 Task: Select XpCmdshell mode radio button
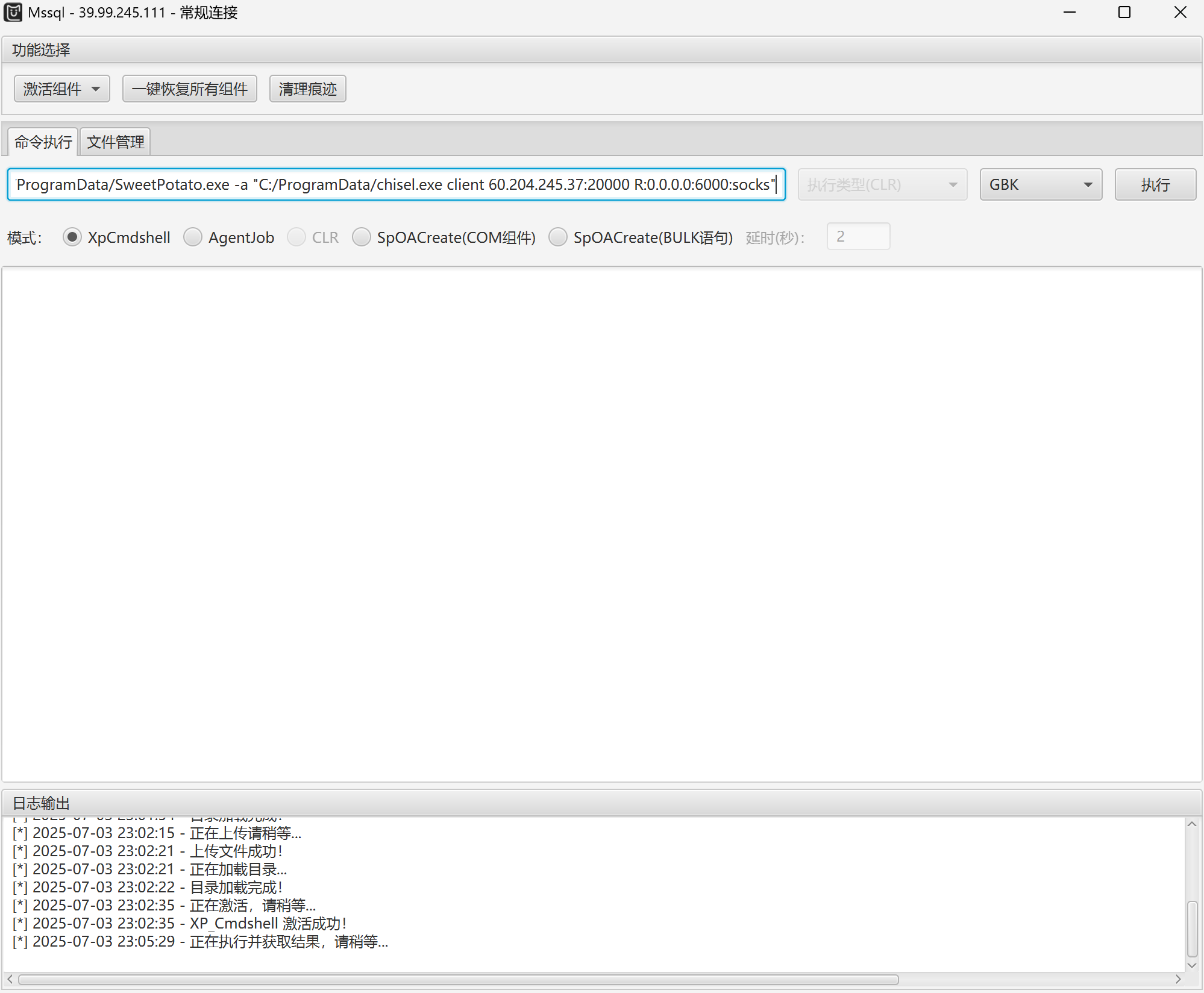click(72, 237)
